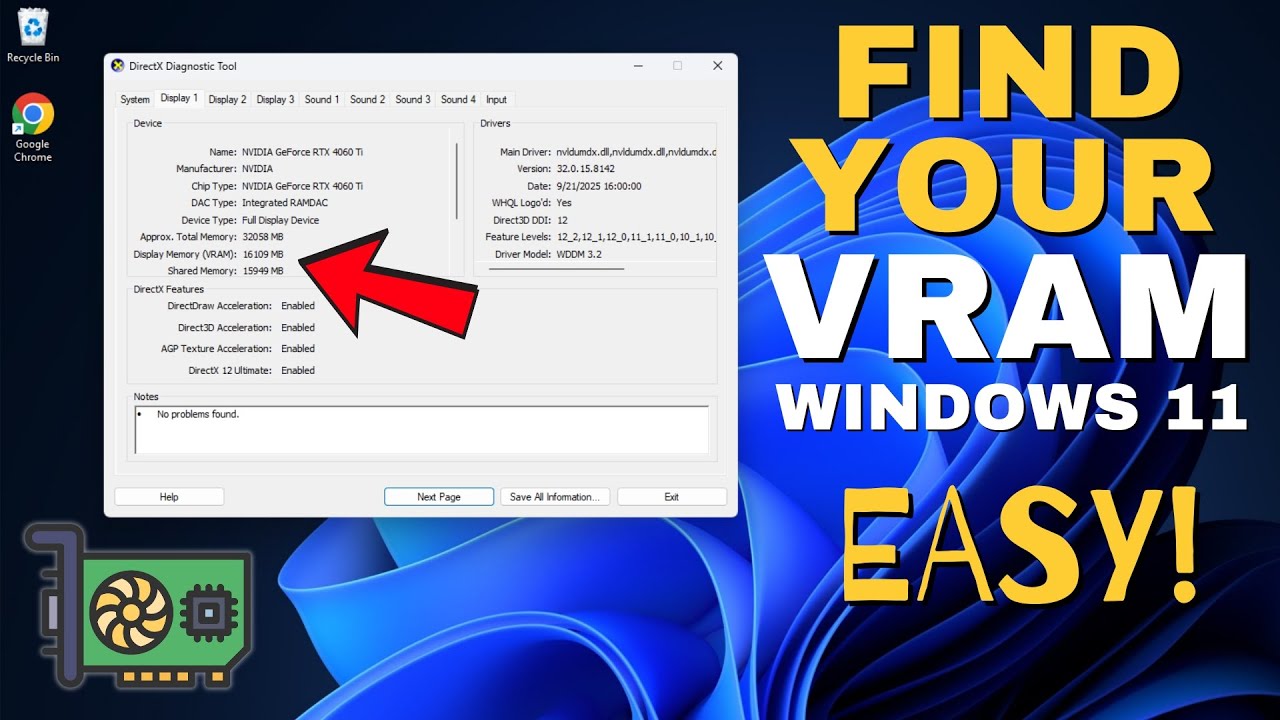This screenshot has height=720, width=1280.
Task: Click the DAC Type value Integrated RAMDAC
Action: click(x=284, y=203)
